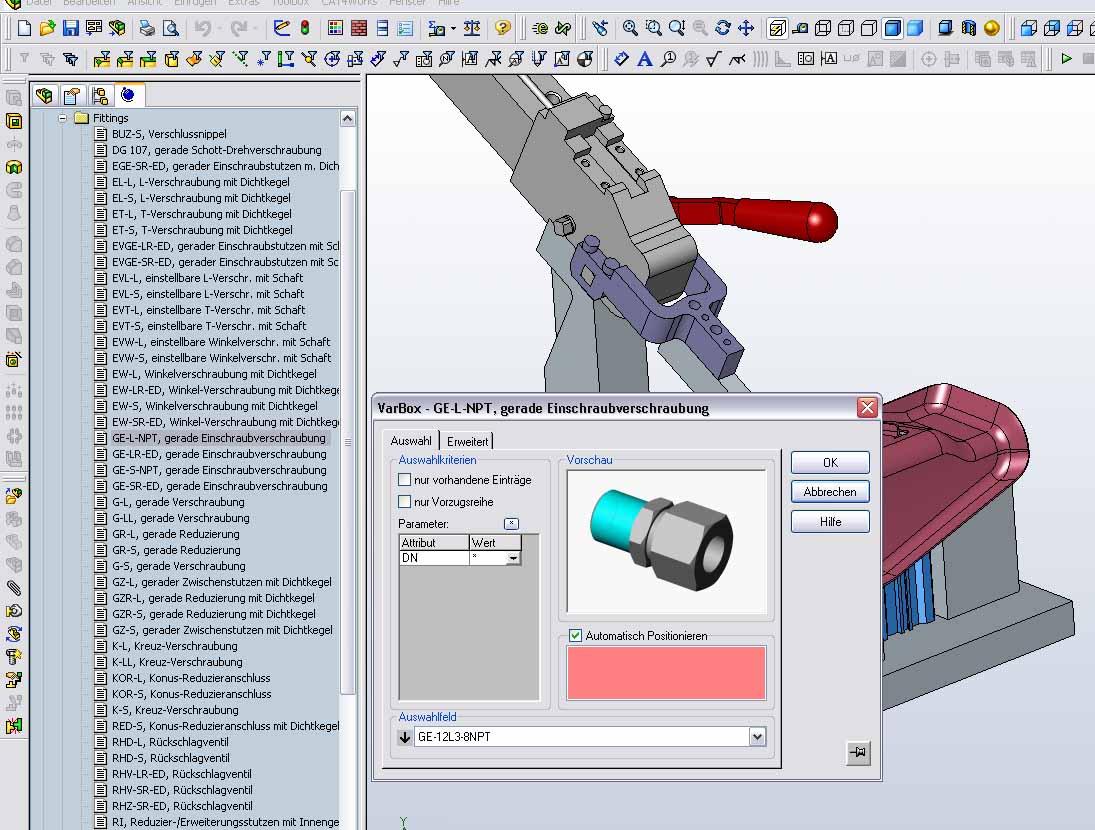Click the green play macro icon

click(x=1066, y=59)
